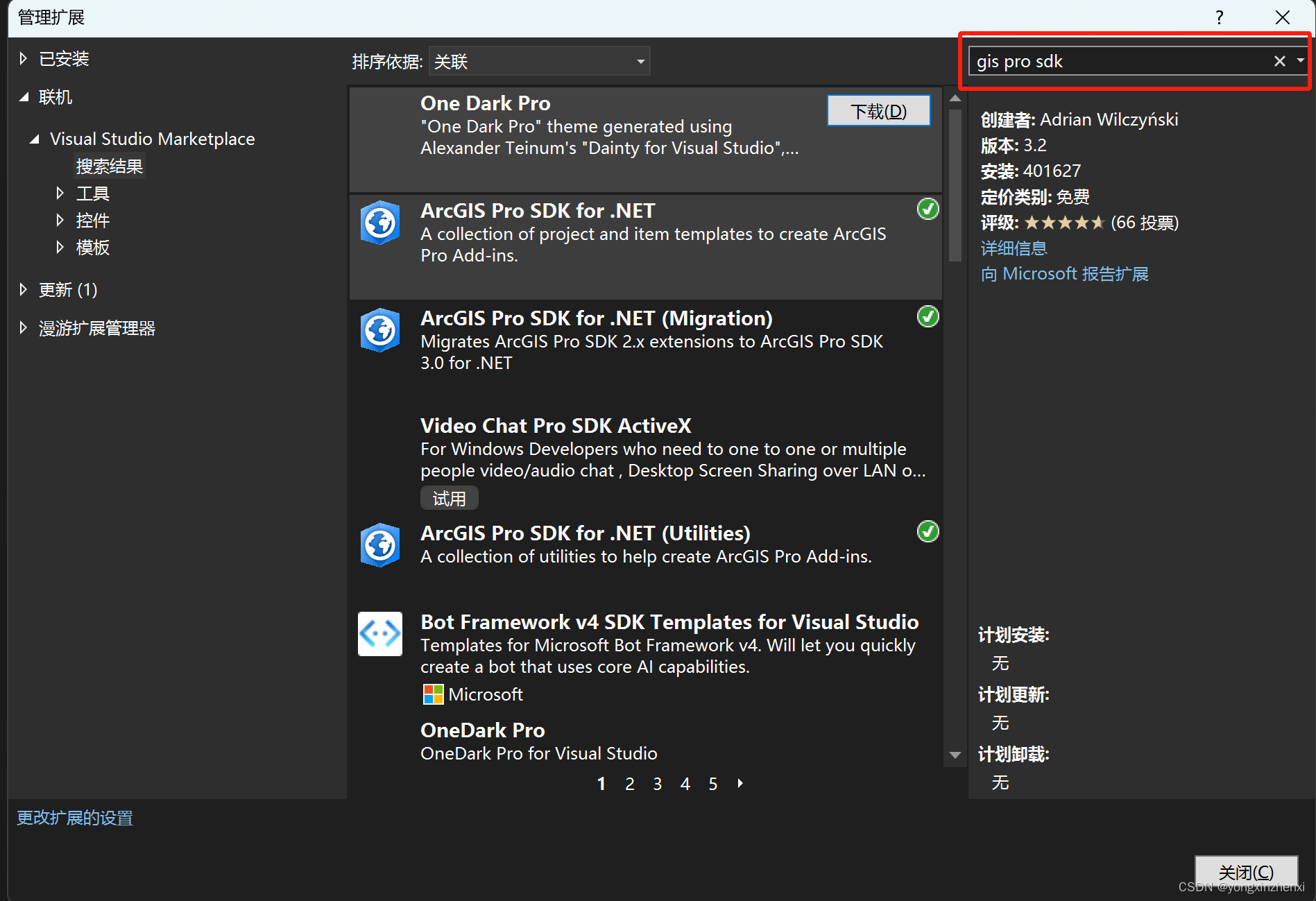Click the scroll up arrow of results list
This screenshot has height=901, width=1316.
[x=955, y=98]
